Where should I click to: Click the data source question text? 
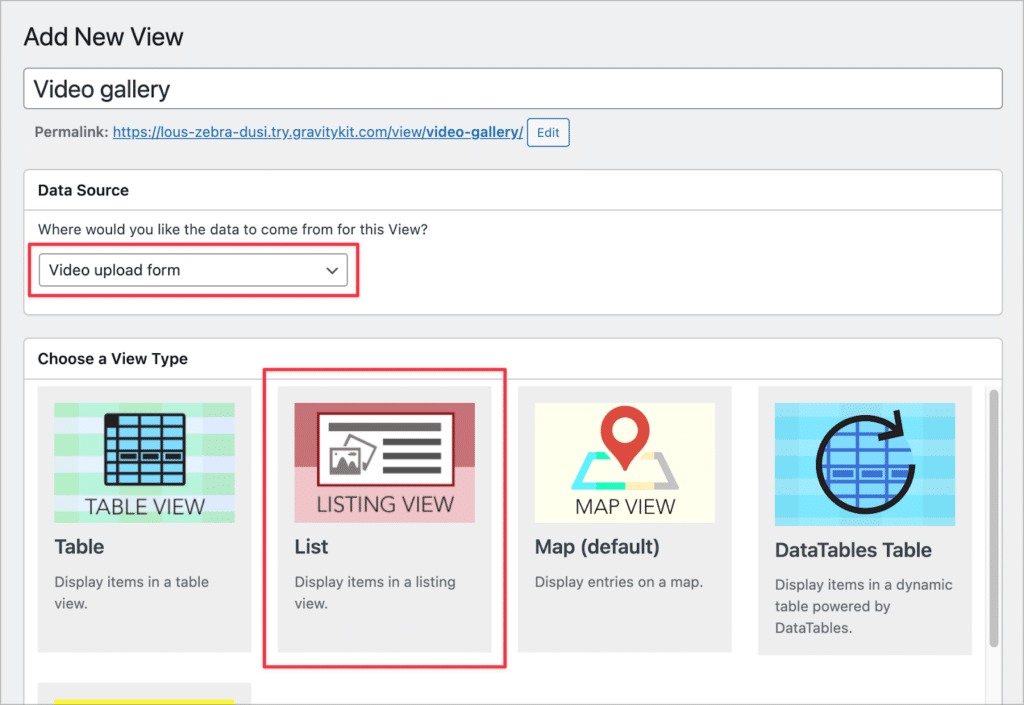point(232,229)
